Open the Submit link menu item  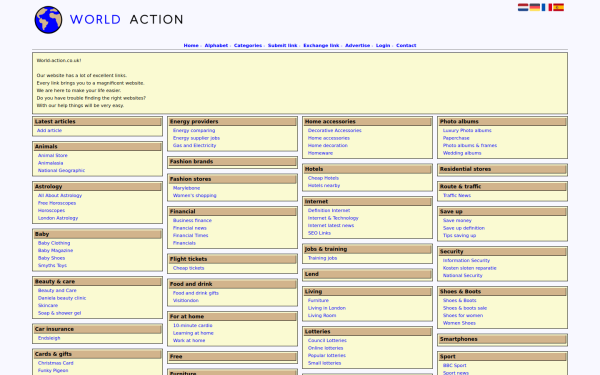[x=282, y=45]
